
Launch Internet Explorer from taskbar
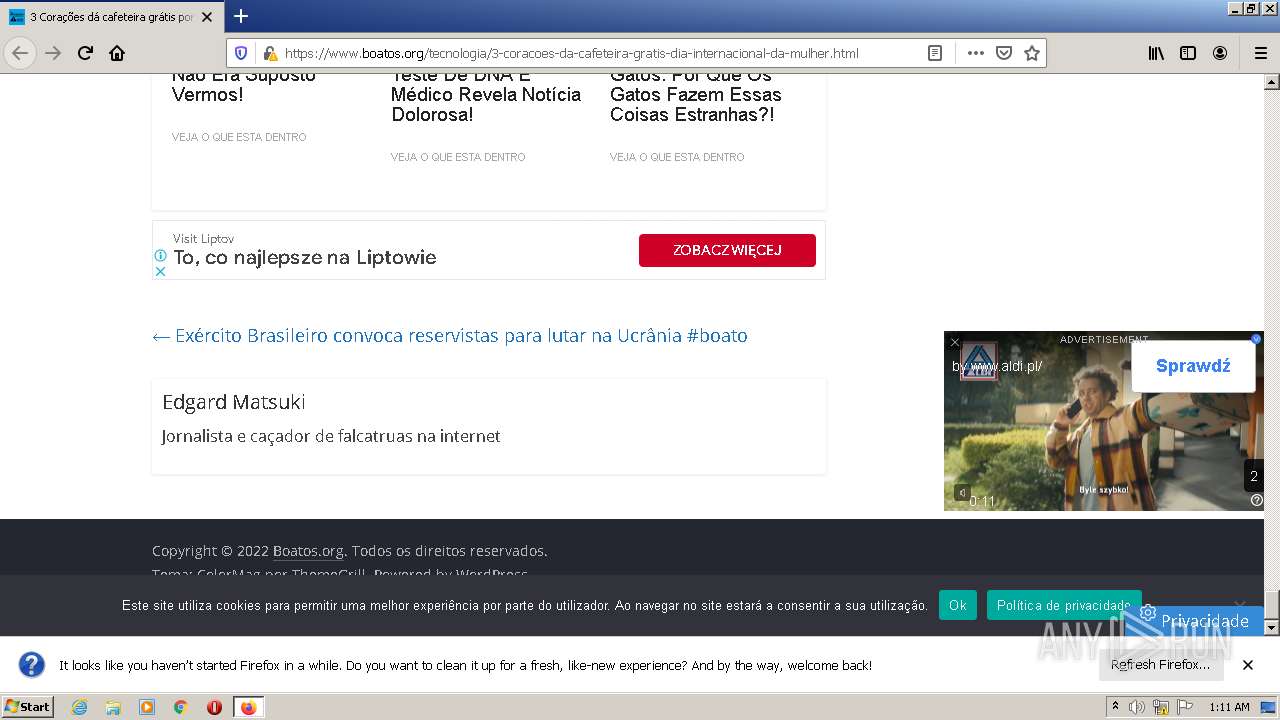79,707
